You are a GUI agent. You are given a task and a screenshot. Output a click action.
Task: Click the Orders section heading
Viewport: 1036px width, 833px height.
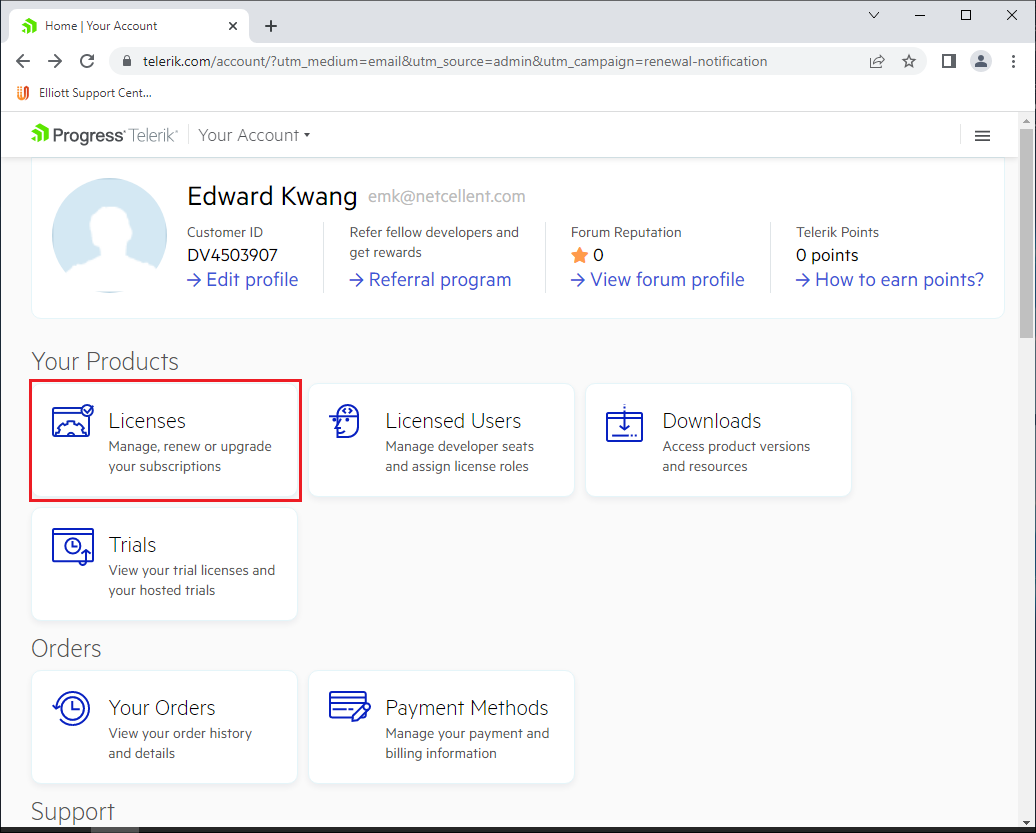pyautogui.click(x=66, y=649)
